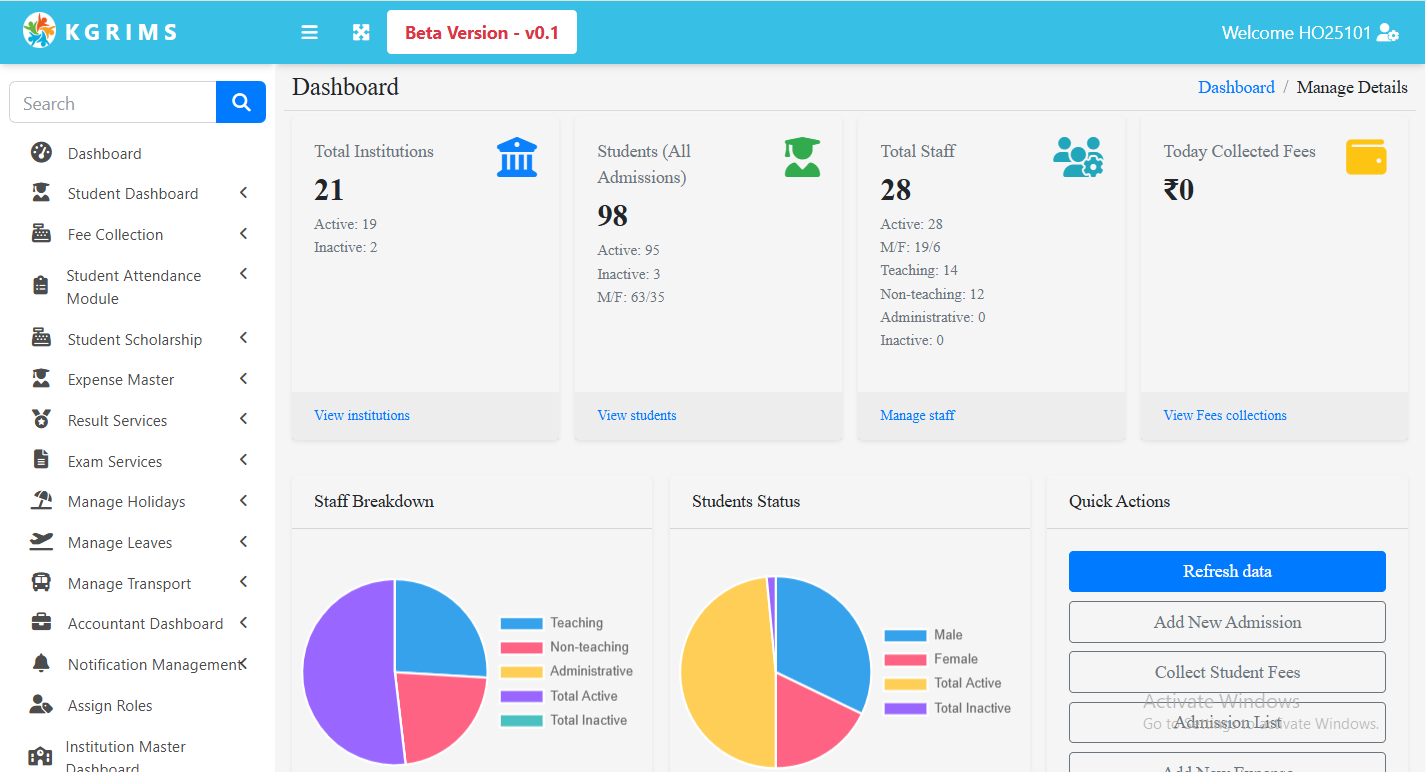Expand the Manage Transport chevron
Image resolution: width=1426 pixels, height=772 pixels.
[x=243, y=583]
